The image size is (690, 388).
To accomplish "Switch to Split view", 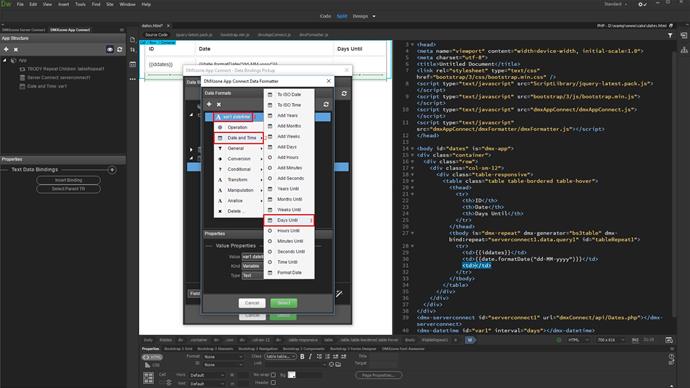I will pos(342,16).
